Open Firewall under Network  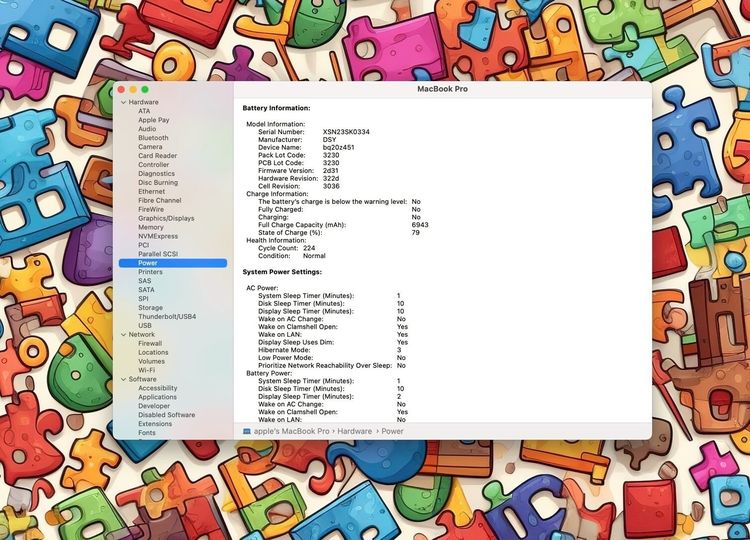click(x=150, y=343)
